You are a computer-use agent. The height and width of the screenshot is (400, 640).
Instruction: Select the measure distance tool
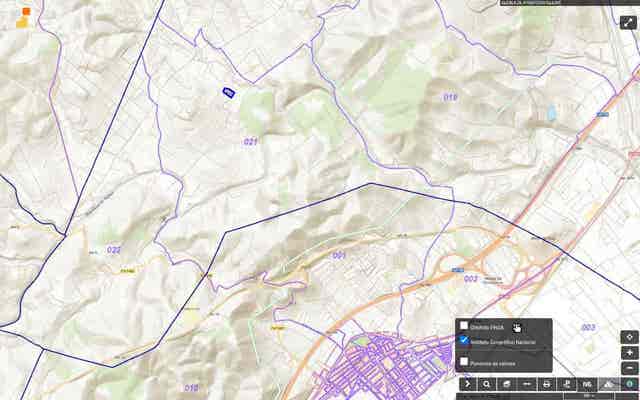tap(527, 384)
